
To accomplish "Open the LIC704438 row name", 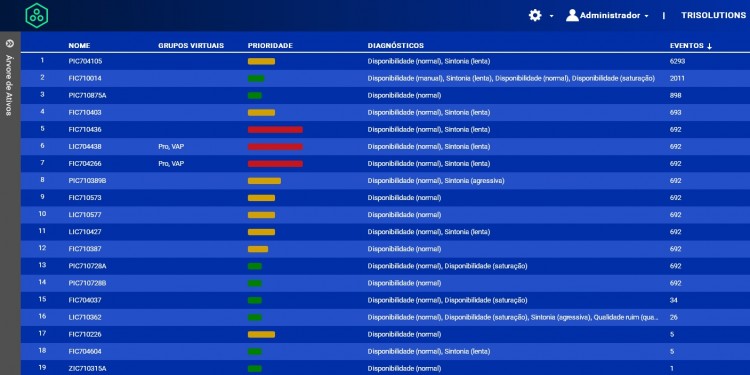I will 85,146.
